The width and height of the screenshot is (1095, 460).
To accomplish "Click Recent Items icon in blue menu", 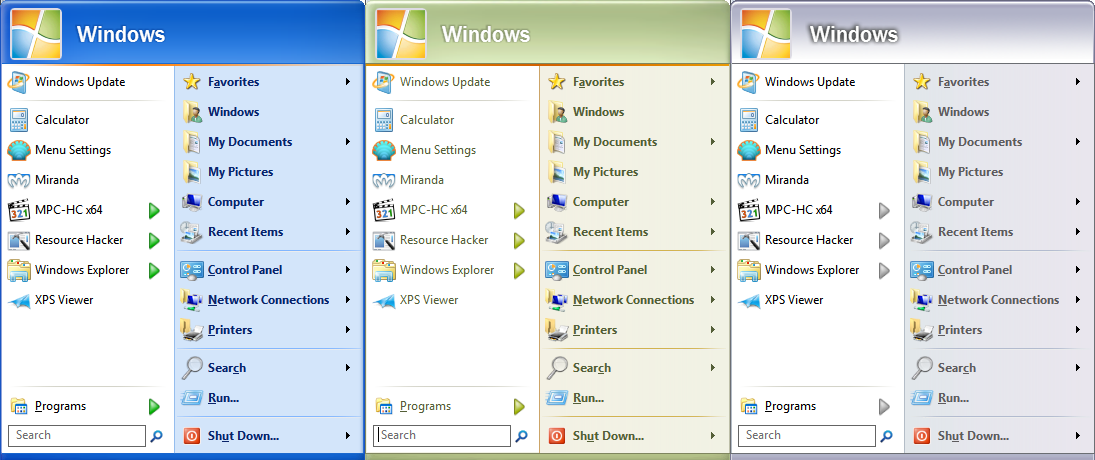I will 192,232.
